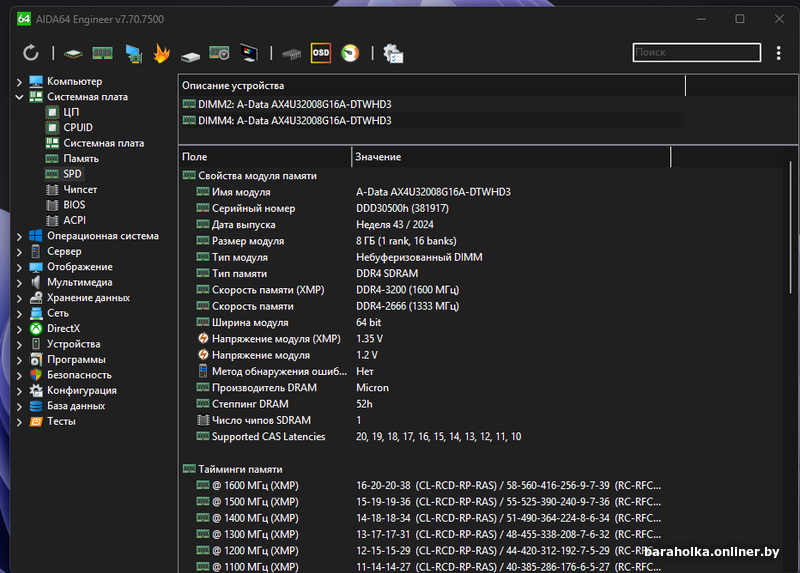Select the Системная плата child item

104,143
